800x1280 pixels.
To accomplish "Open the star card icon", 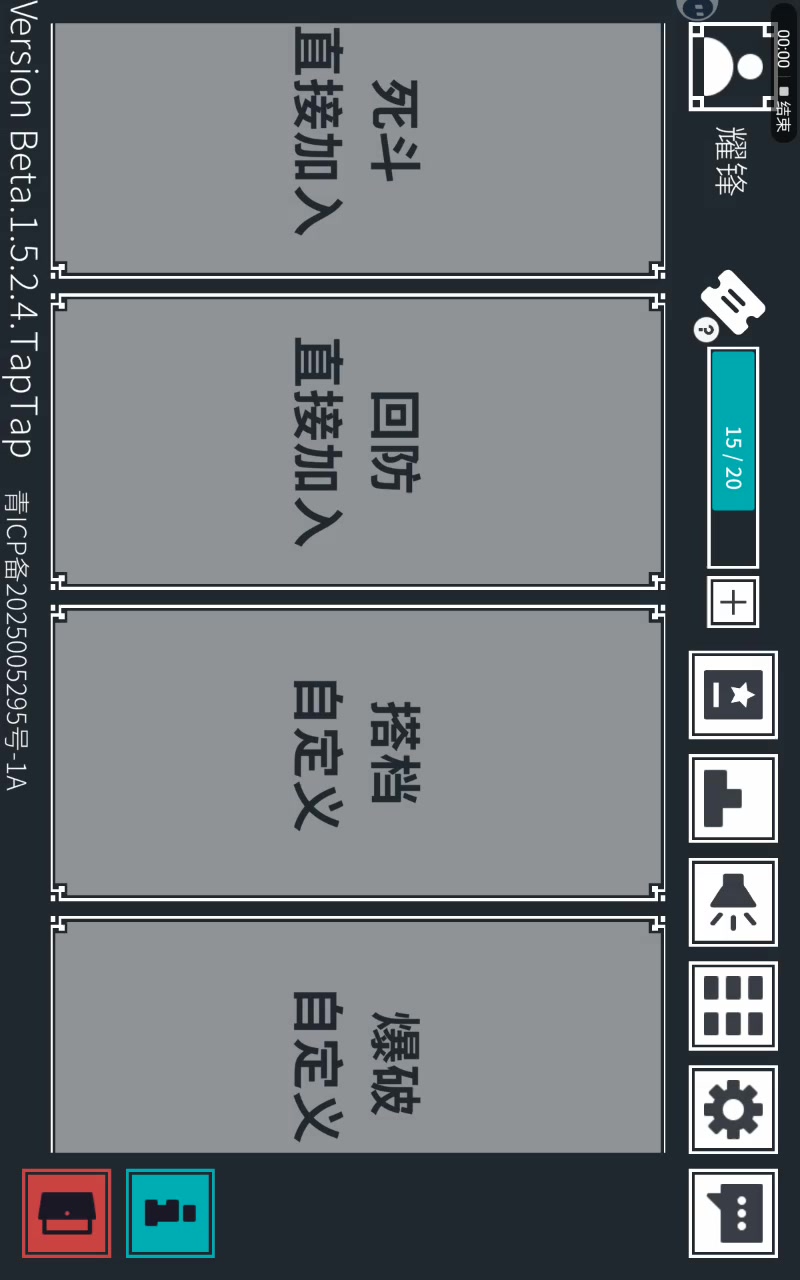I will click(733, 695).
